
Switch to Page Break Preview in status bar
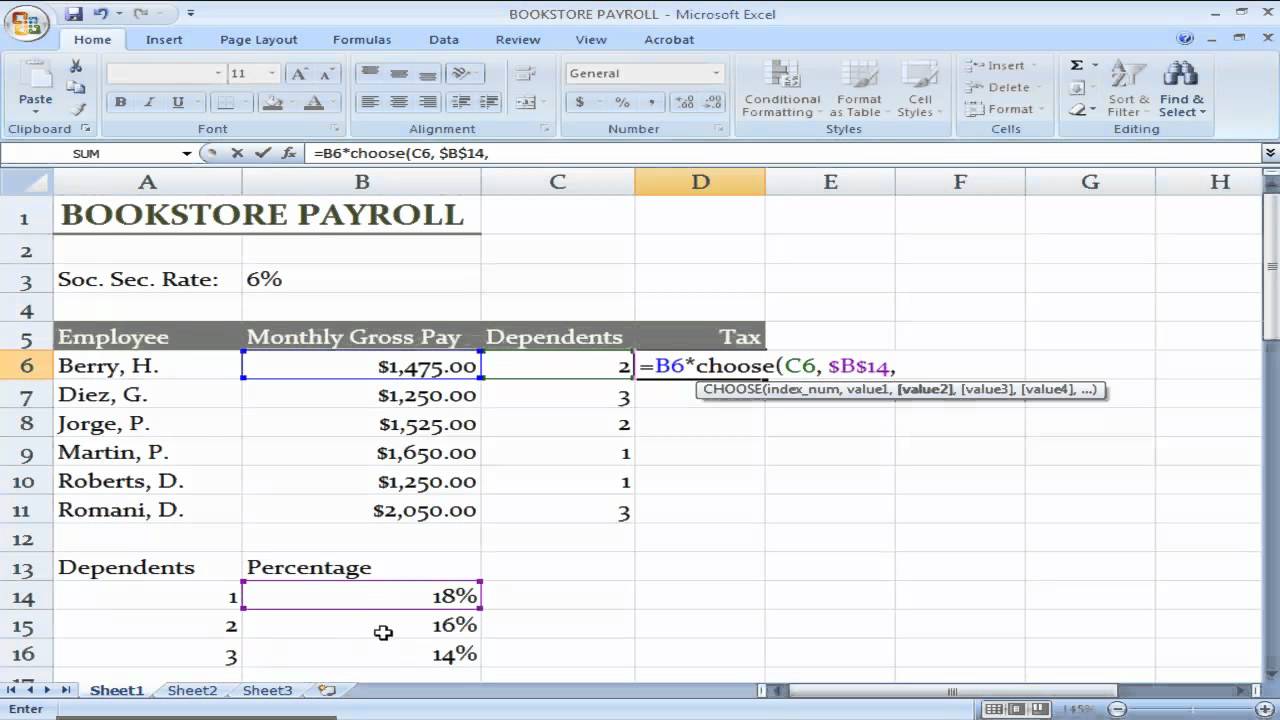tap(1041, 709)
